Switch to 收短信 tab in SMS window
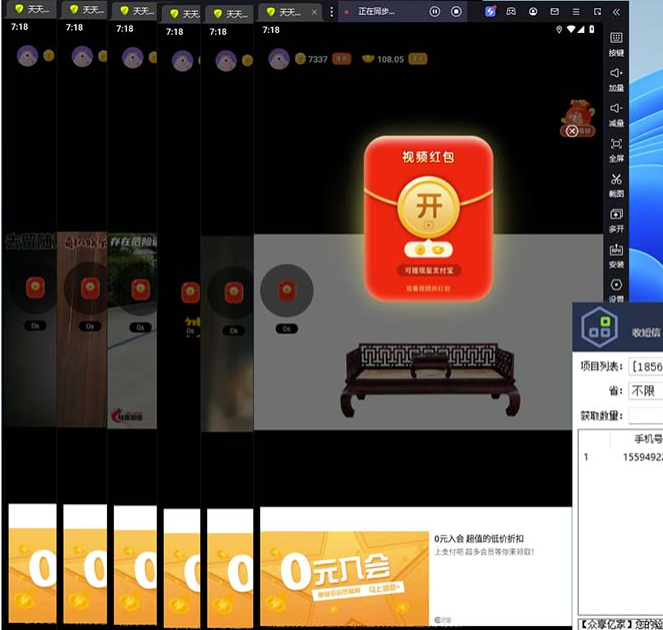This screenshot has width=663, height=630. click(x=647, y=332)
